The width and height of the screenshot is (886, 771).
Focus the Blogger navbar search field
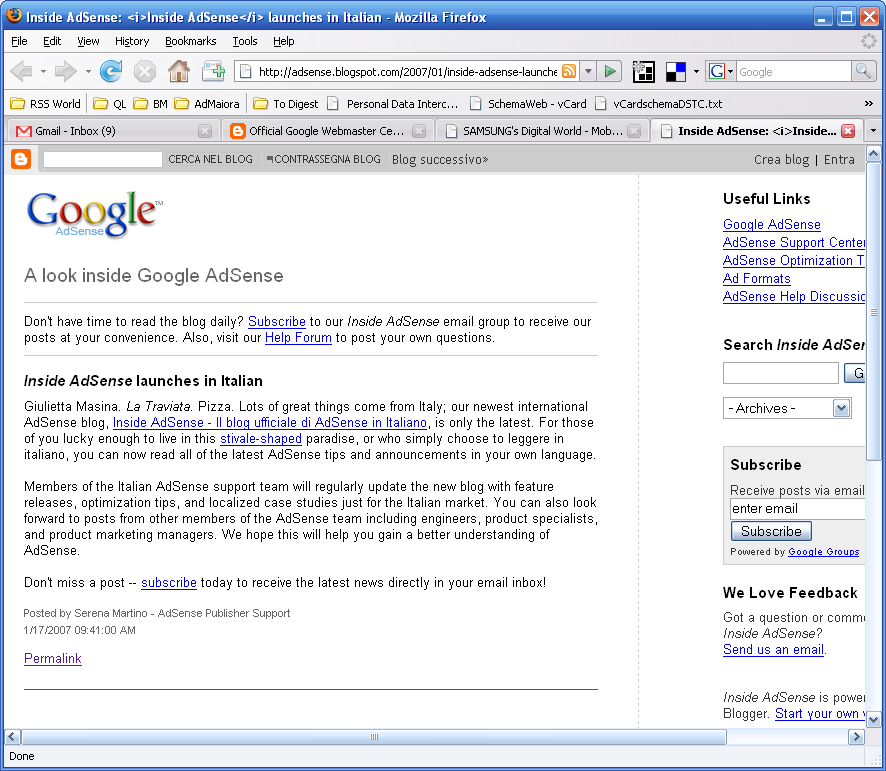tap(102, 159)
